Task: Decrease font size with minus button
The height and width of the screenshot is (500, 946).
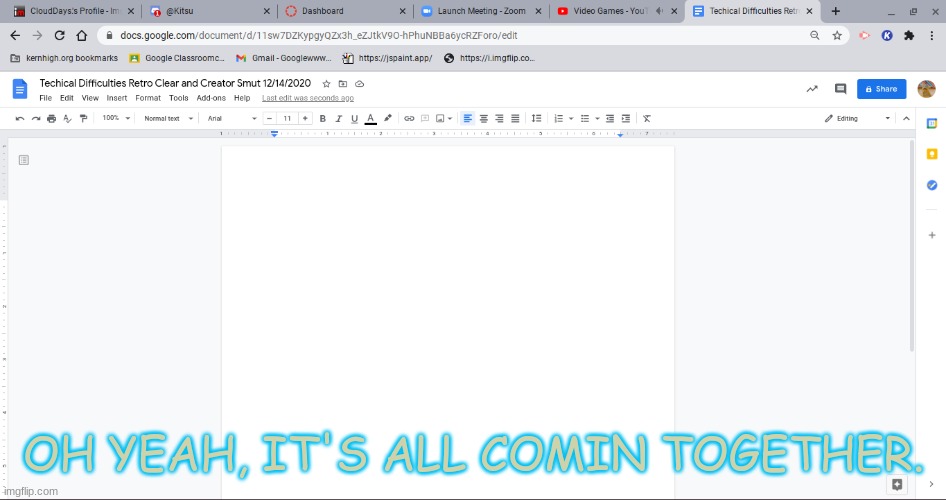Action: click(x=270, y=118)
